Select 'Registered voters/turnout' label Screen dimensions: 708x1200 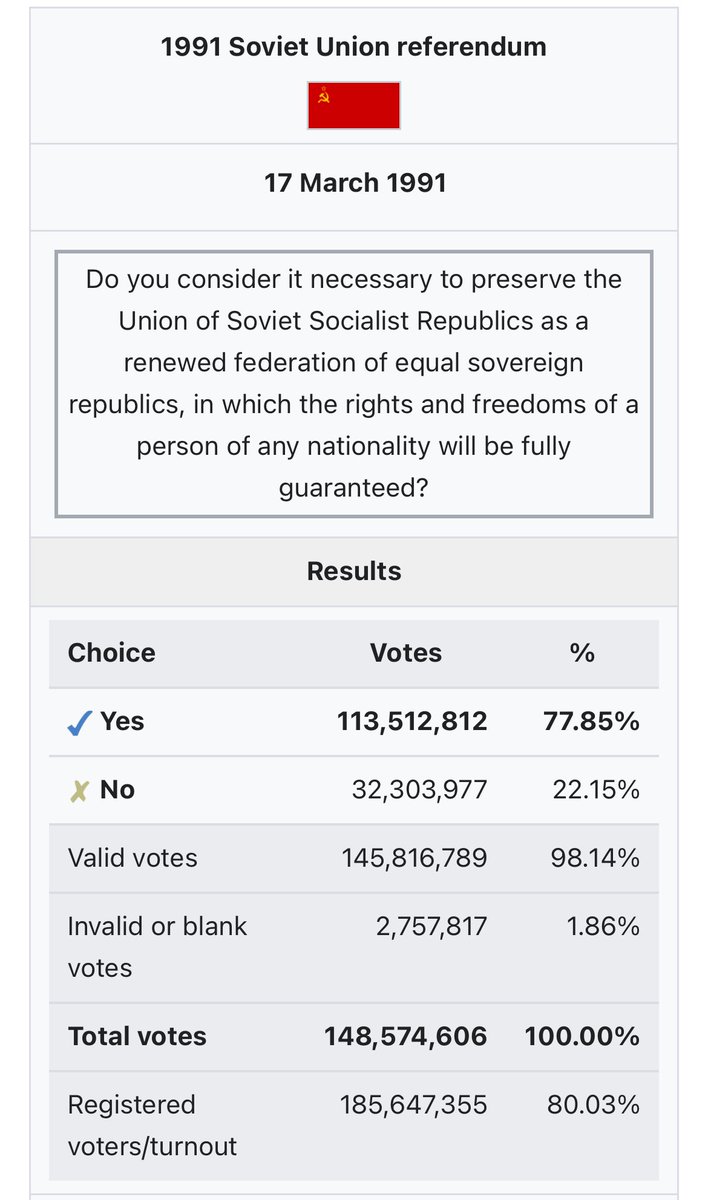(152, 1125)
